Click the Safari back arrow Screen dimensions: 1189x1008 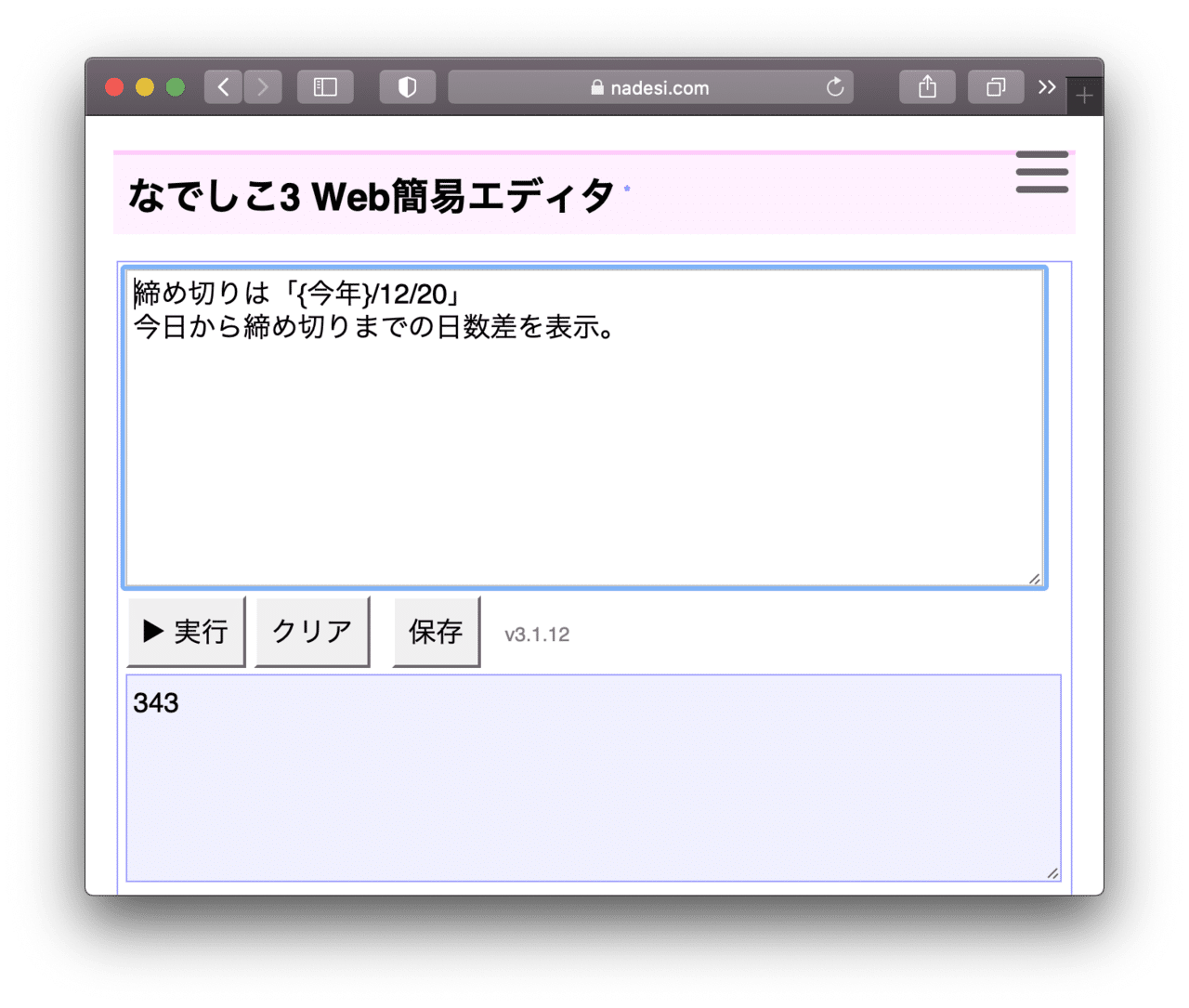223,87
